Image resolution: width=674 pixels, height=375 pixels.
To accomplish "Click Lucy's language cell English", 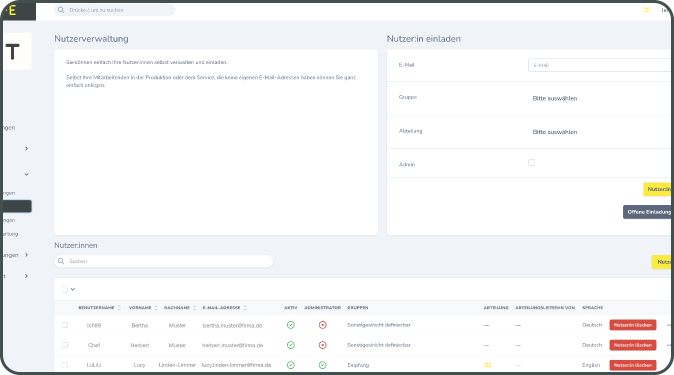I will click(591, 365).
